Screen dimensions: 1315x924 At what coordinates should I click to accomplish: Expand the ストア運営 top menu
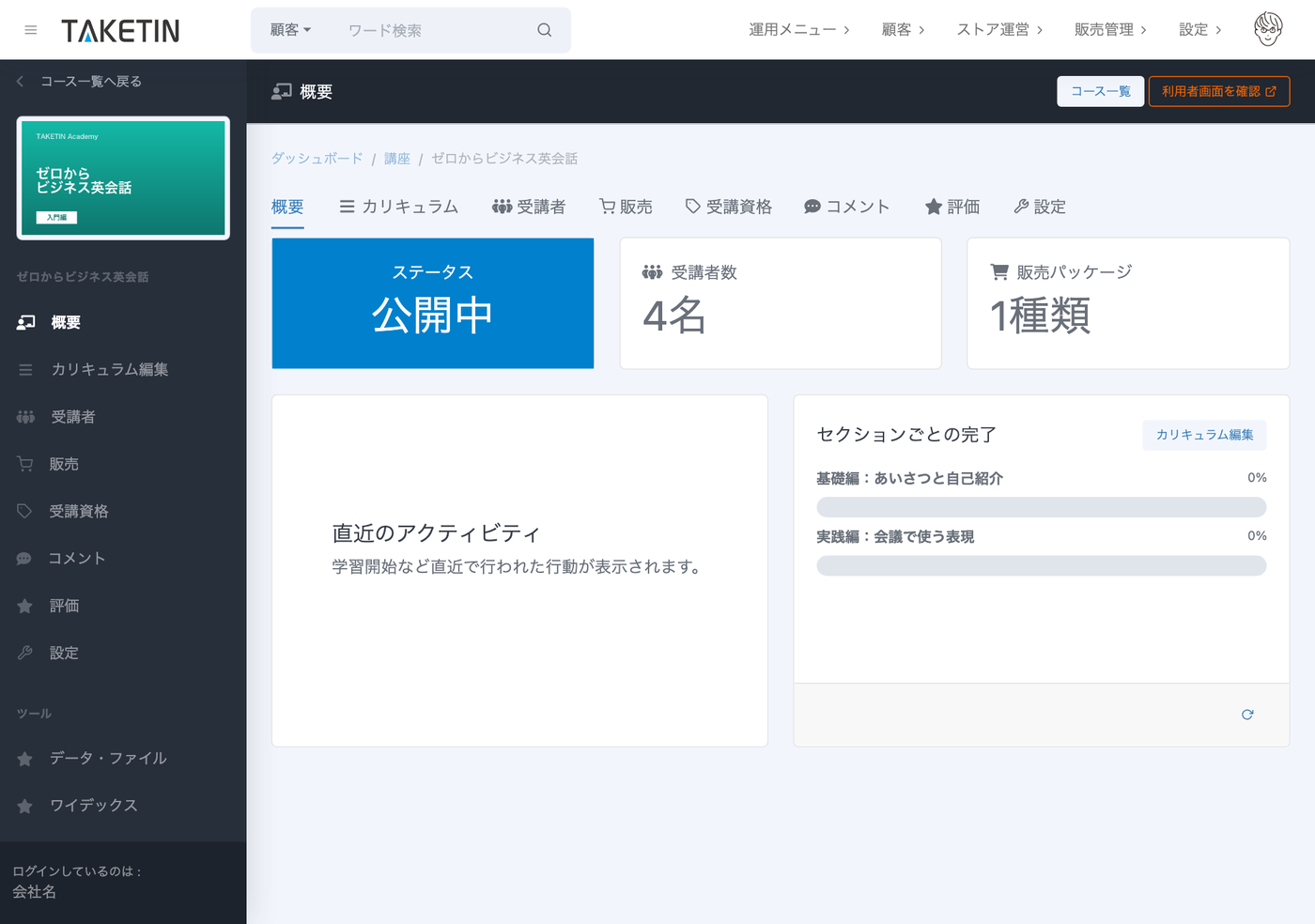[x=999, y=30]
